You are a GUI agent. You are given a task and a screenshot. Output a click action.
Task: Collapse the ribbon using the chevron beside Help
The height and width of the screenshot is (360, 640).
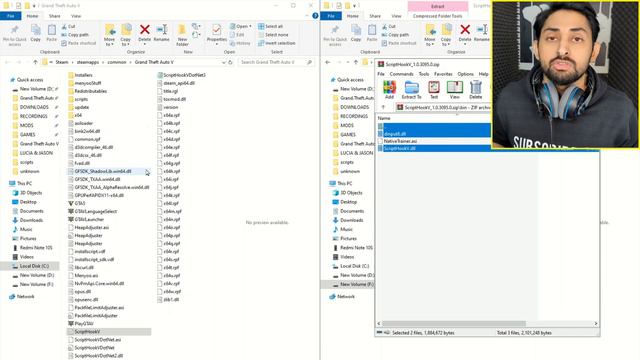point(307,16)
